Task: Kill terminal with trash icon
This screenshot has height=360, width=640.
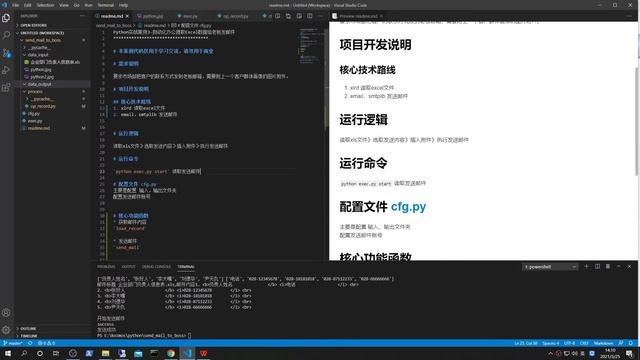Action: point(608,267)
